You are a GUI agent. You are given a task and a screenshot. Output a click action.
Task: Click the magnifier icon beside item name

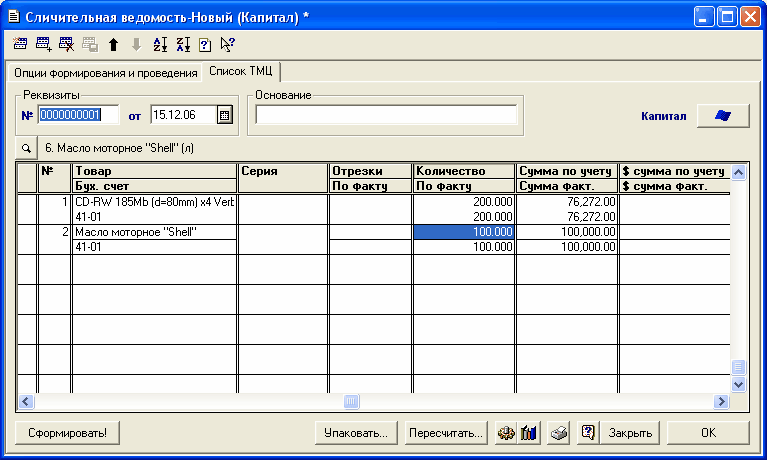click(26, 147)
